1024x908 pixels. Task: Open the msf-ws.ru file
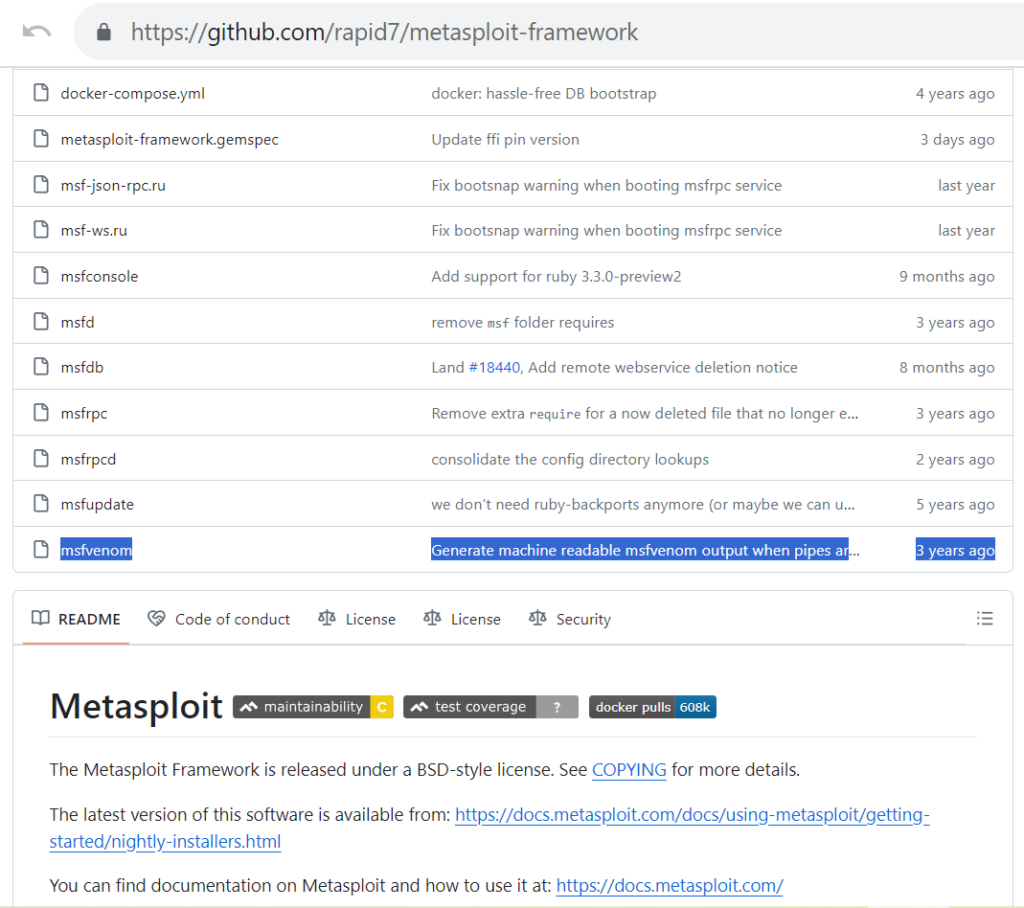click(x=94, y=231)
